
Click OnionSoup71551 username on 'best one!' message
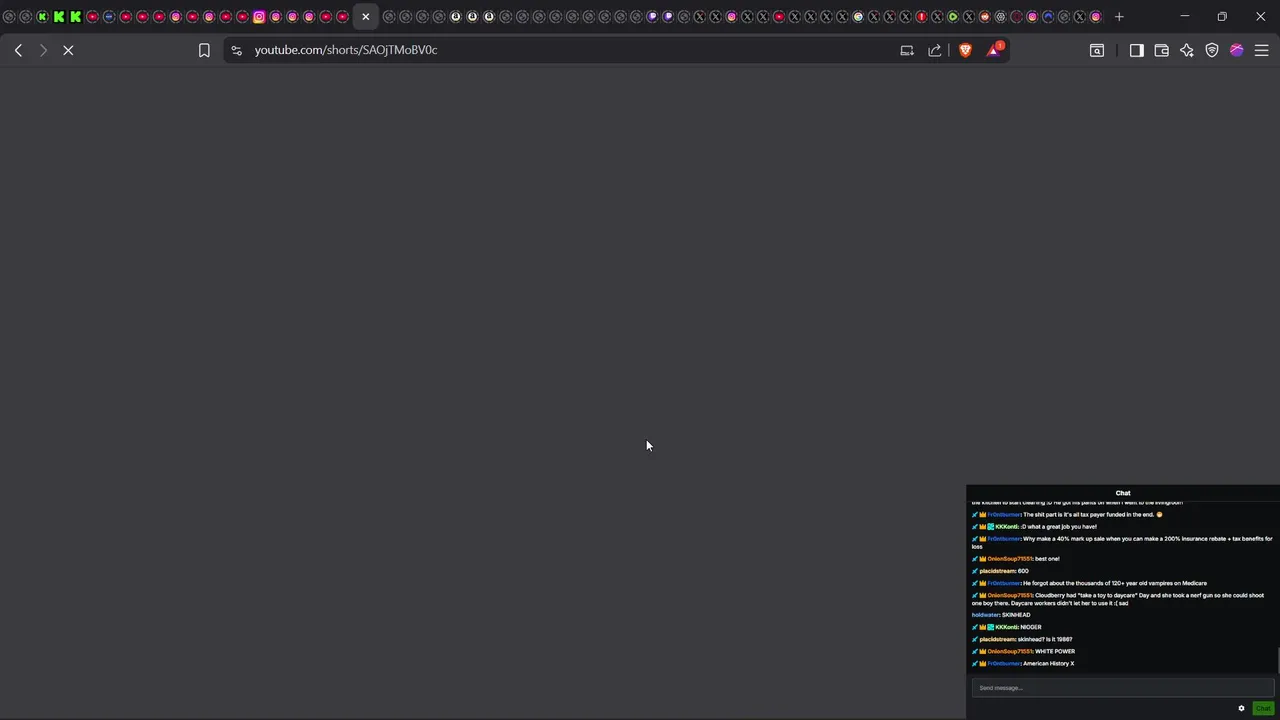click(1010, 559)
